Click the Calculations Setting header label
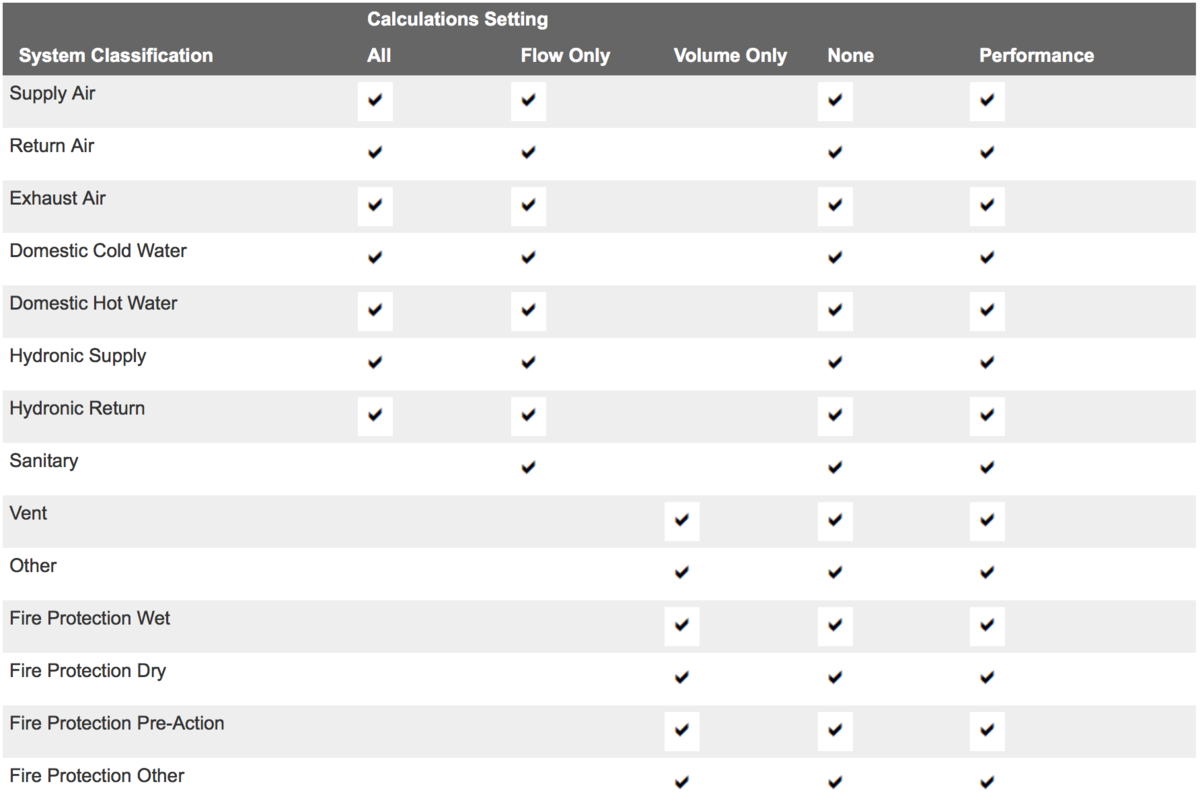Image resolution: width=1200 pixels, height=809 pixels. pos(458,20)
